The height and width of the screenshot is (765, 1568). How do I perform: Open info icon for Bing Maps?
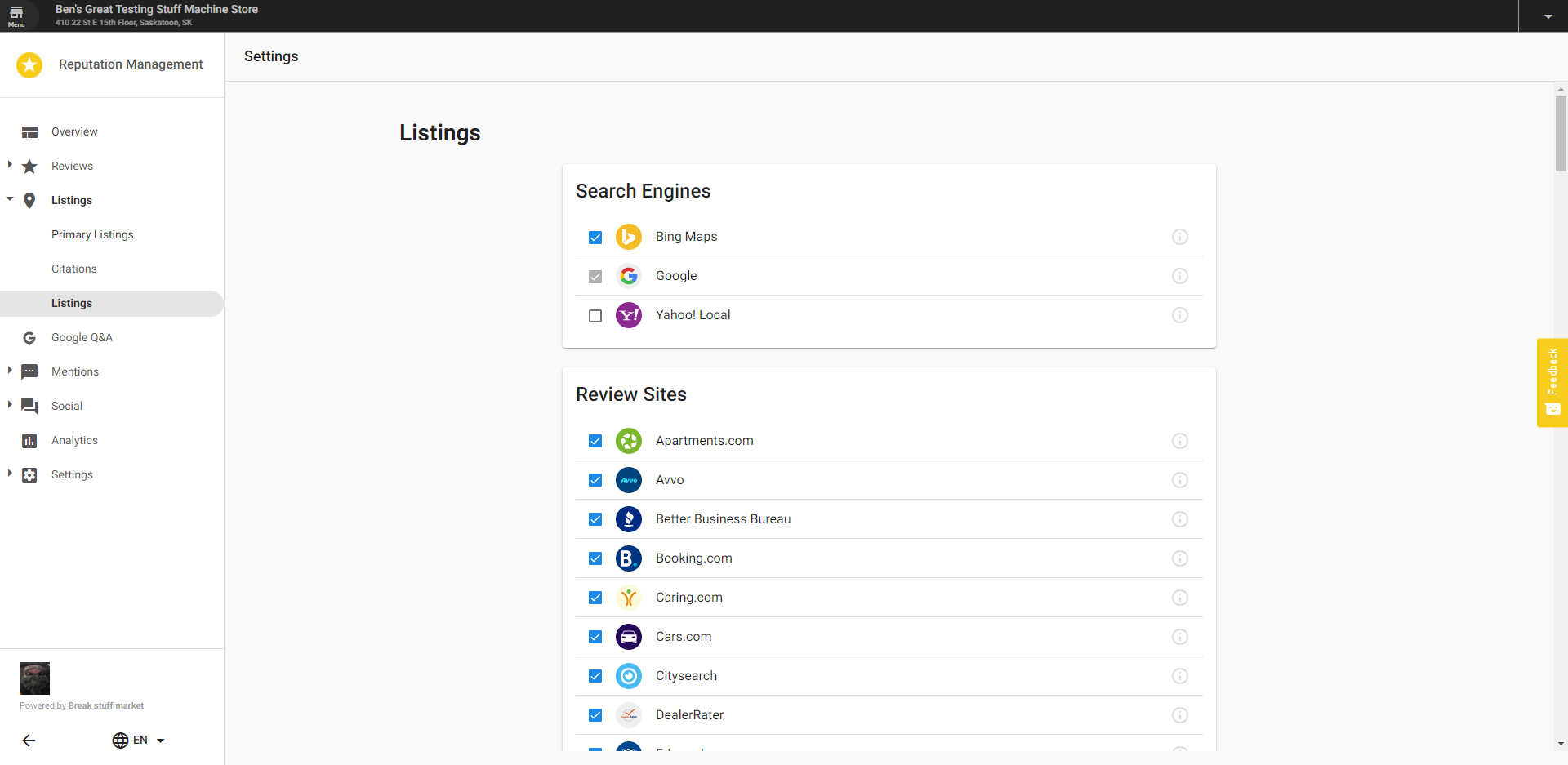1180,237
